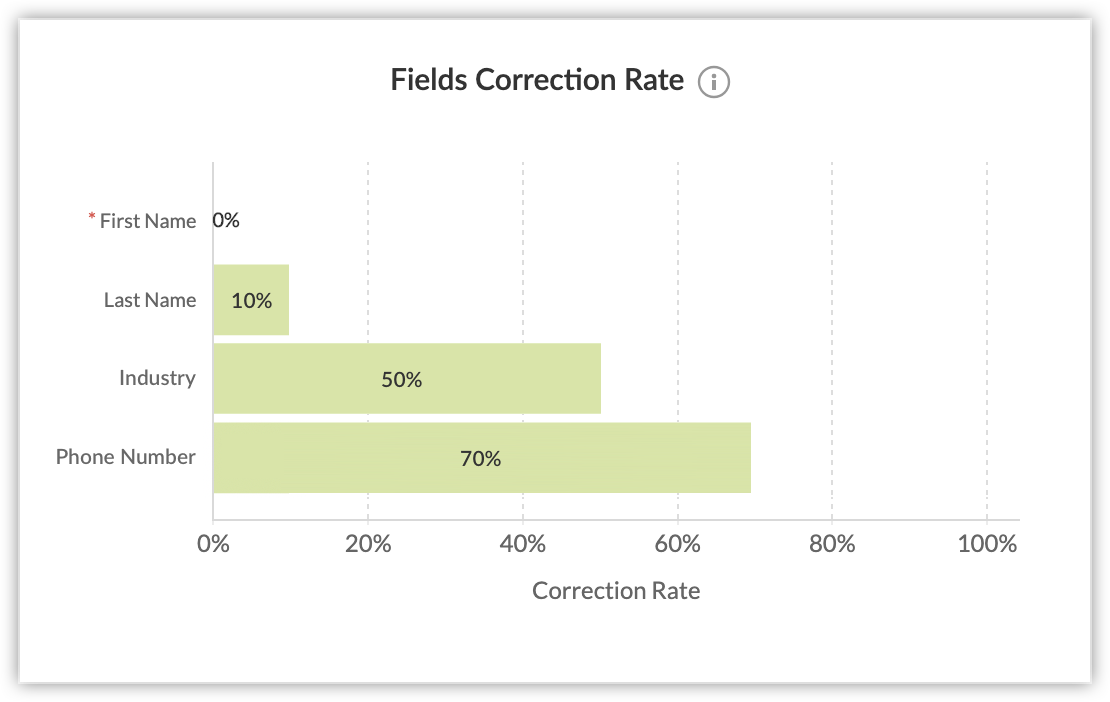
Task: Click the Fields Correction Rate title
Action: tap(537, 80)
